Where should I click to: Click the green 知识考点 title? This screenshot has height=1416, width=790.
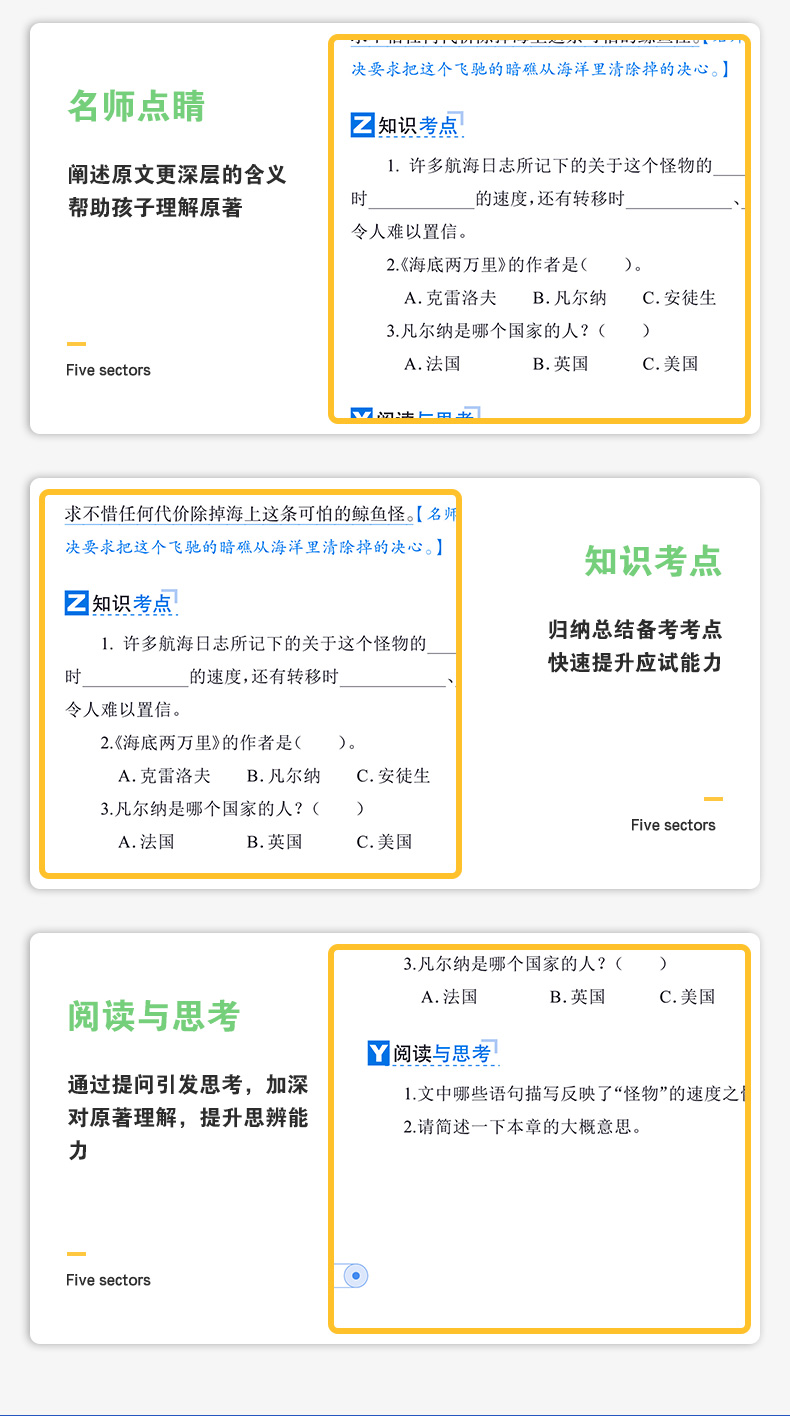(x=652, y=561)
